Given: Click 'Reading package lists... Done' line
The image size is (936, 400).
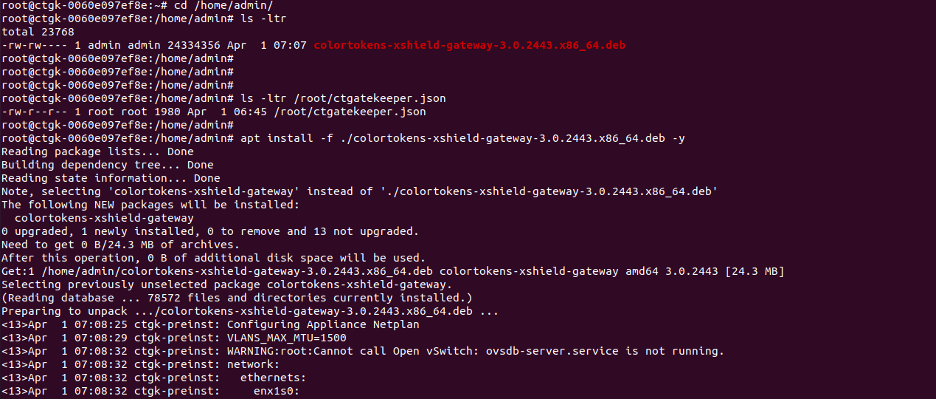Looking at the screenshot, I should [97, 151].
